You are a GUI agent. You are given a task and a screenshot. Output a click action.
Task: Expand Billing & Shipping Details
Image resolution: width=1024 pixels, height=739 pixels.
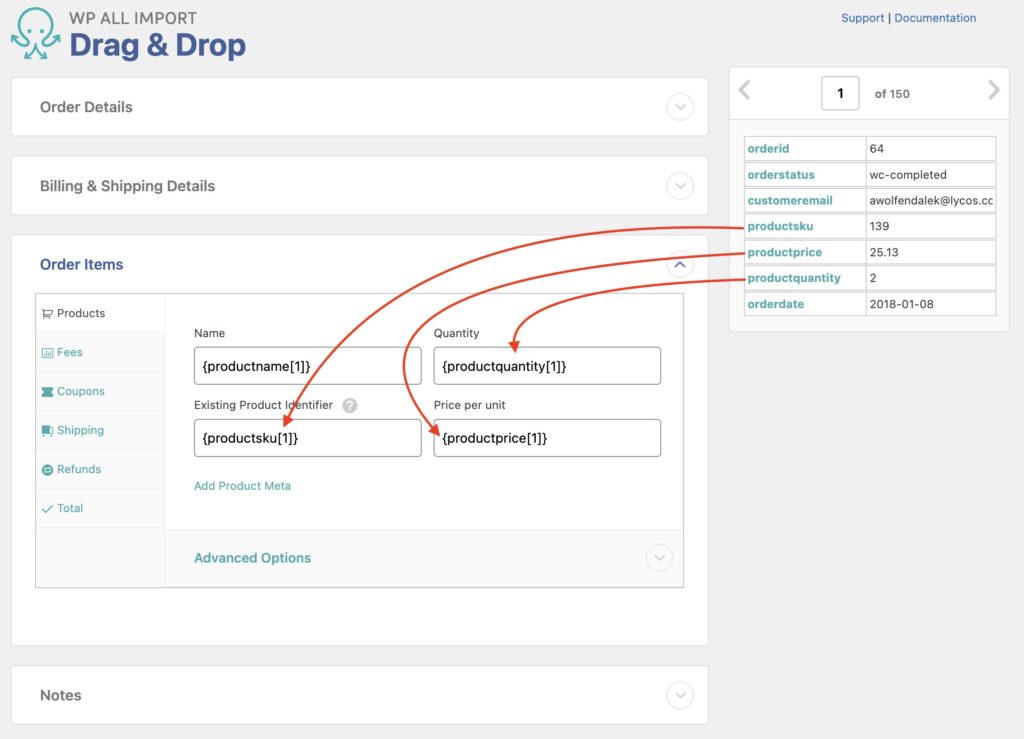[x=680, y=186]
